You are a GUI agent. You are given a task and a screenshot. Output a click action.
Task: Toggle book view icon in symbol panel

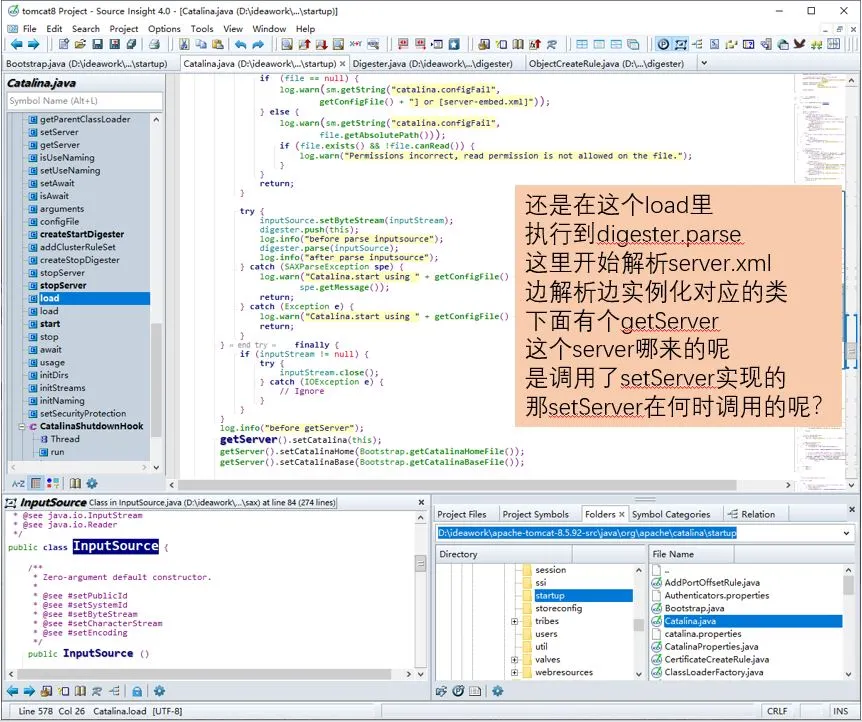(75, 483)
